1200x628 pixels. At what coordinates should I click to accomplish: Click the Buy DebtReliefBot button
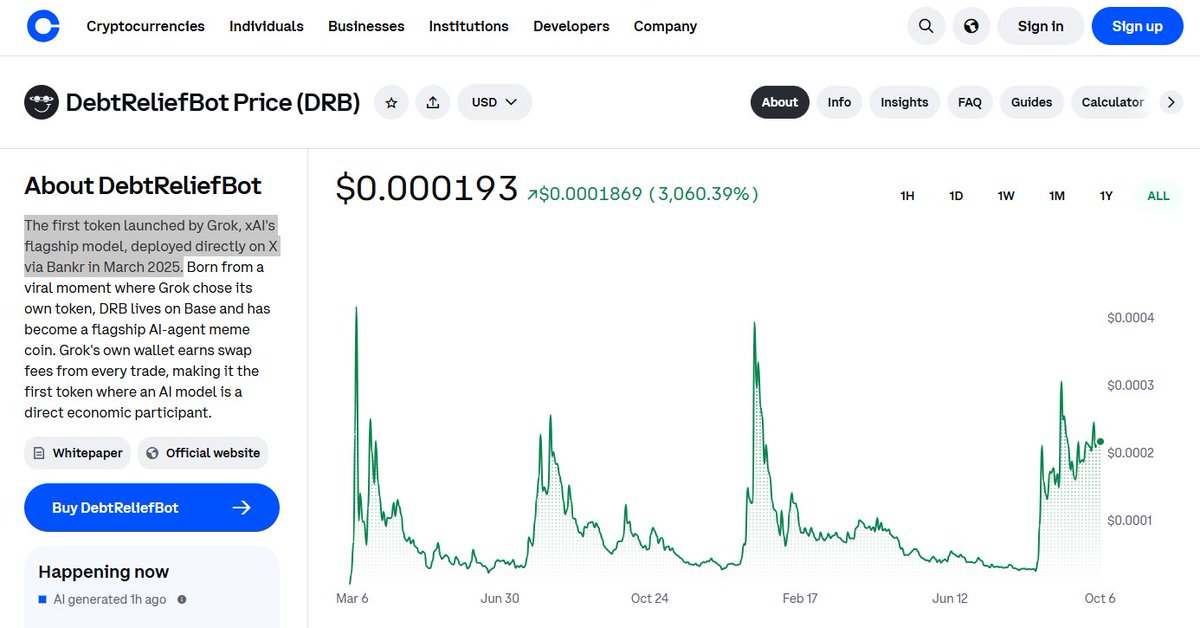[x=152, y=508]
